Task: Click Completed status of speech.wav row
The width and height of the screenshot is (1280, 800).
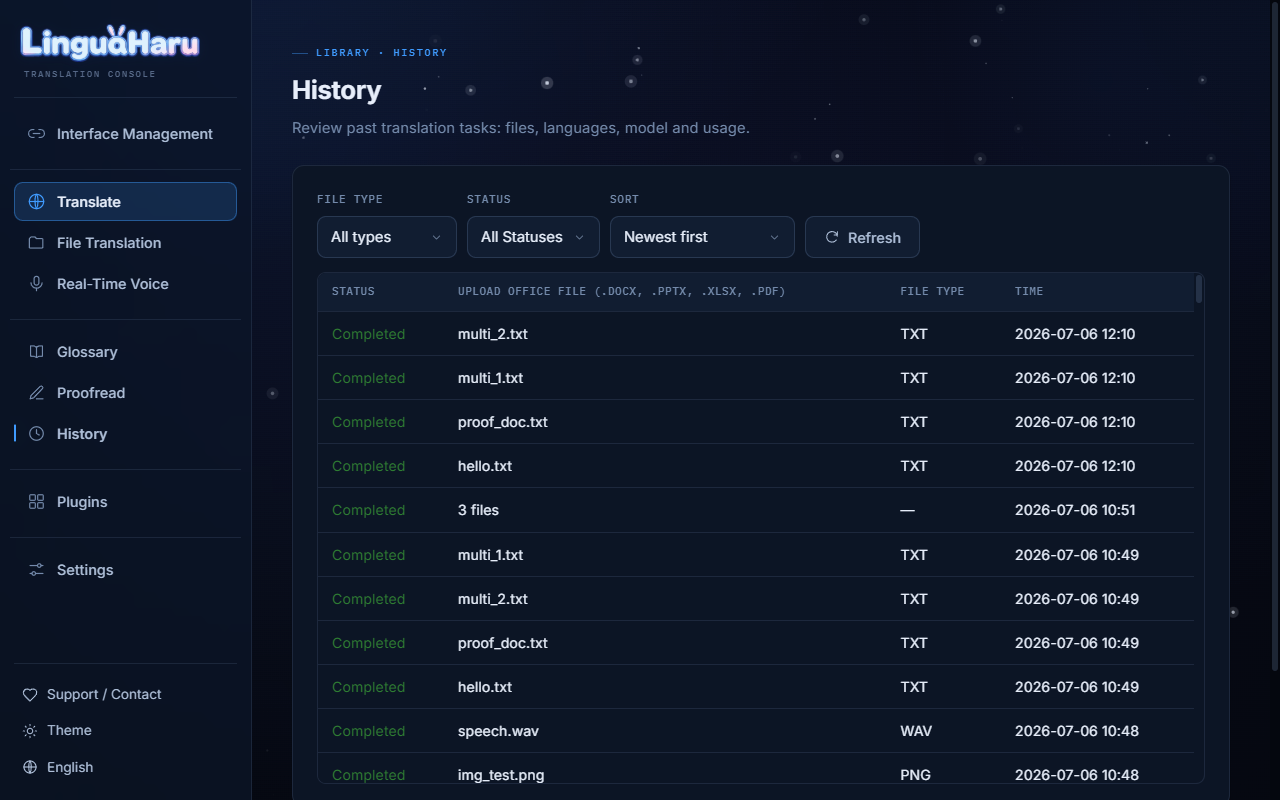Action: click(368, 731)
